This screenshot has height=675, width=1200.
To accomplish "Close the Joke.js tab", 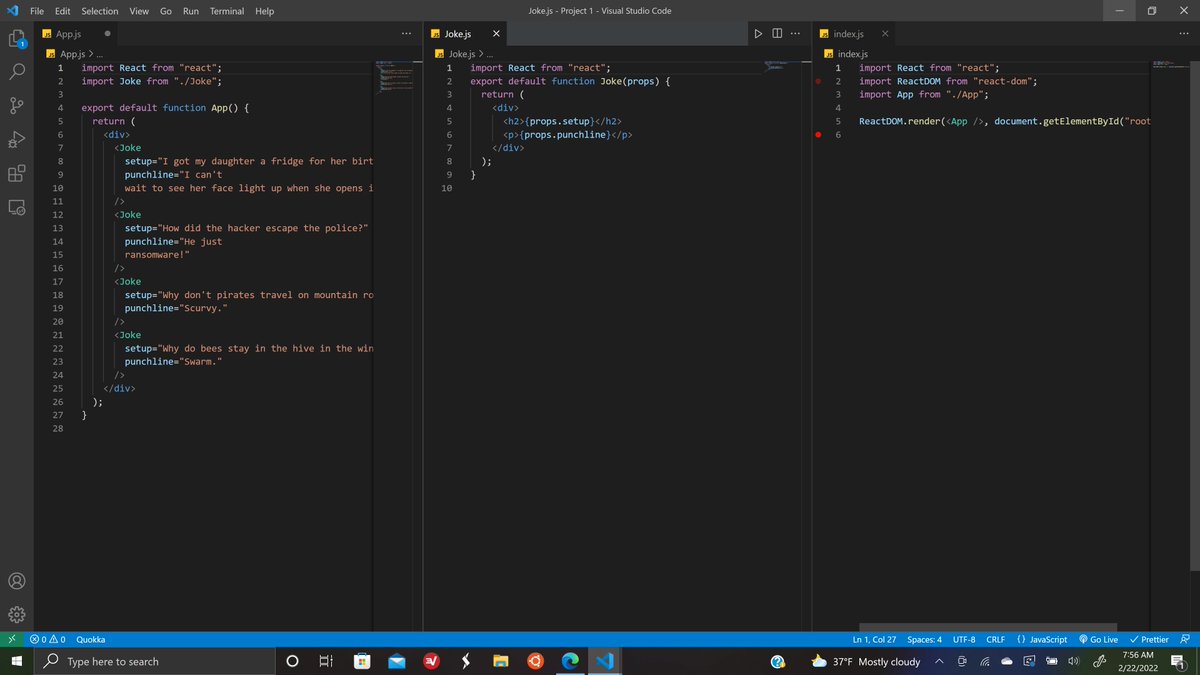I will (x=496, y=34).
